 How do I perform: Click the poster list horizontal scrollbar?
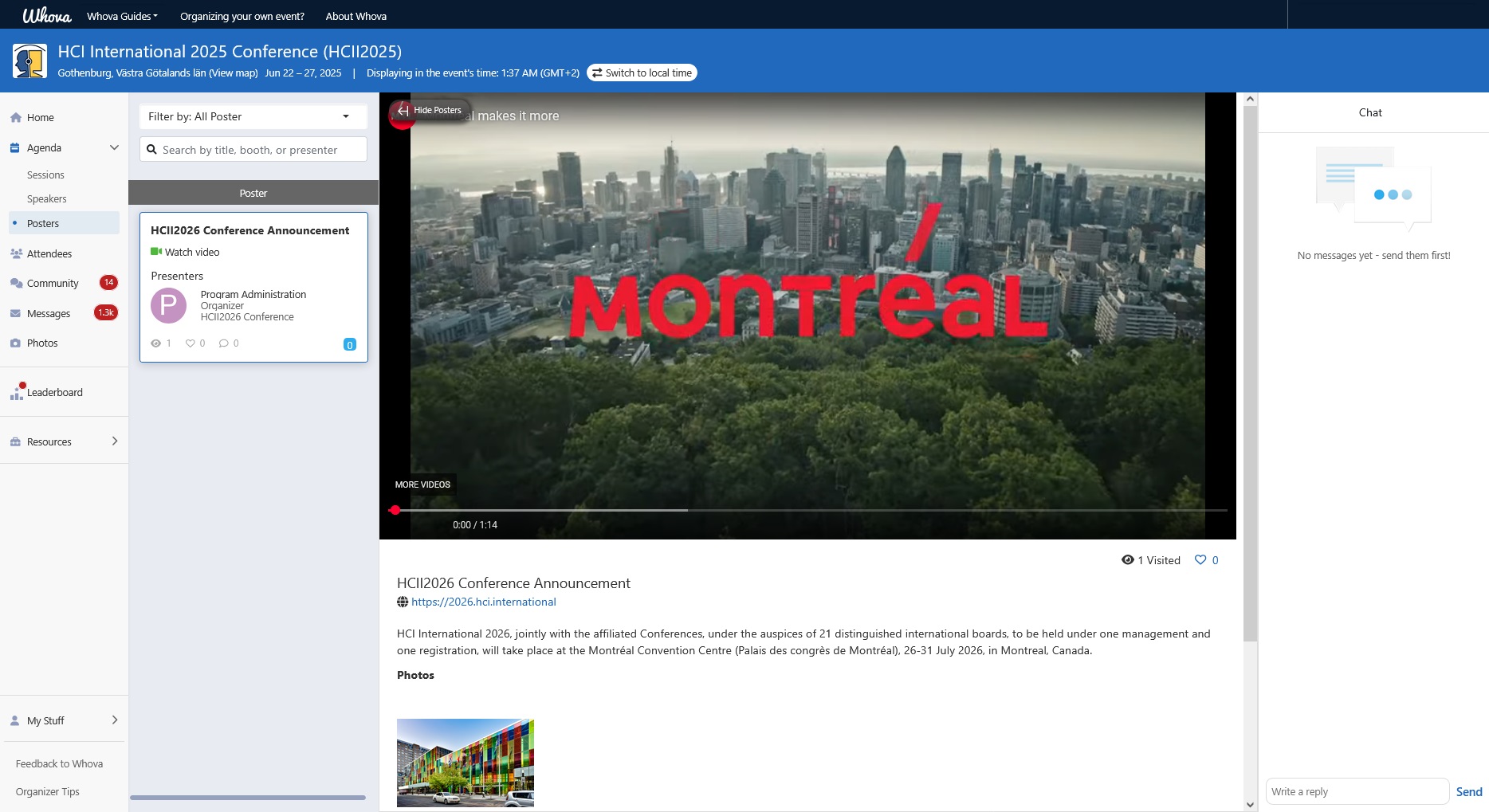(x=248, y=797)
